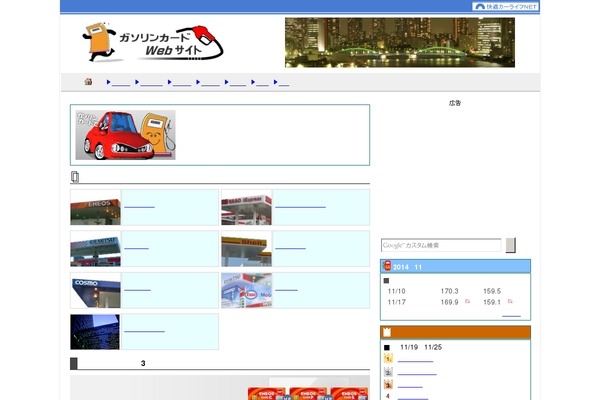Open the Esso Express station thumbnail
Image resolution: width=600 pixels, height=400 pixels.
click(246, 207)
